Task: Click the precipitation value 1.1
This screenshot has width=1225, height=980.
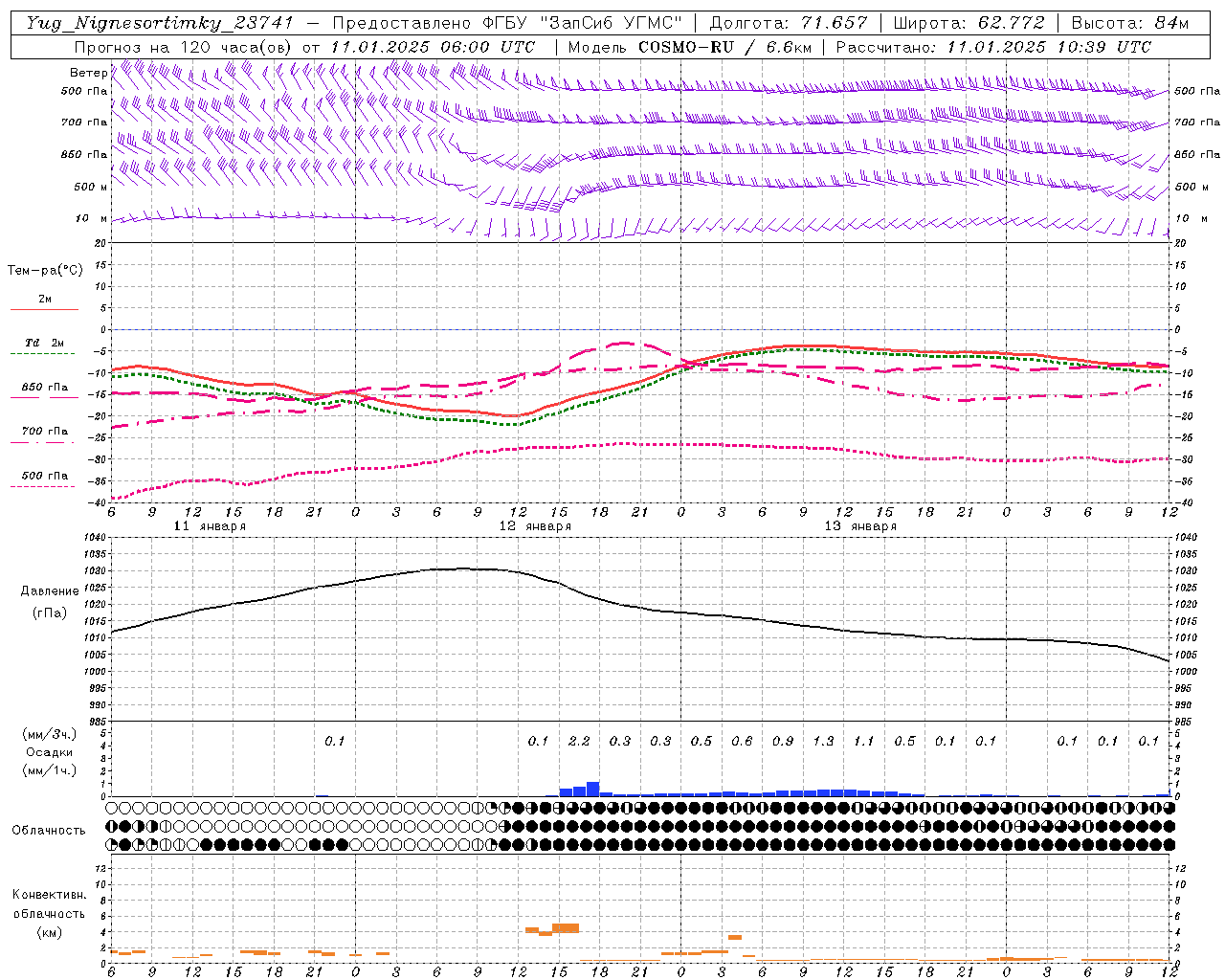Action: click(x=864, y=741)
